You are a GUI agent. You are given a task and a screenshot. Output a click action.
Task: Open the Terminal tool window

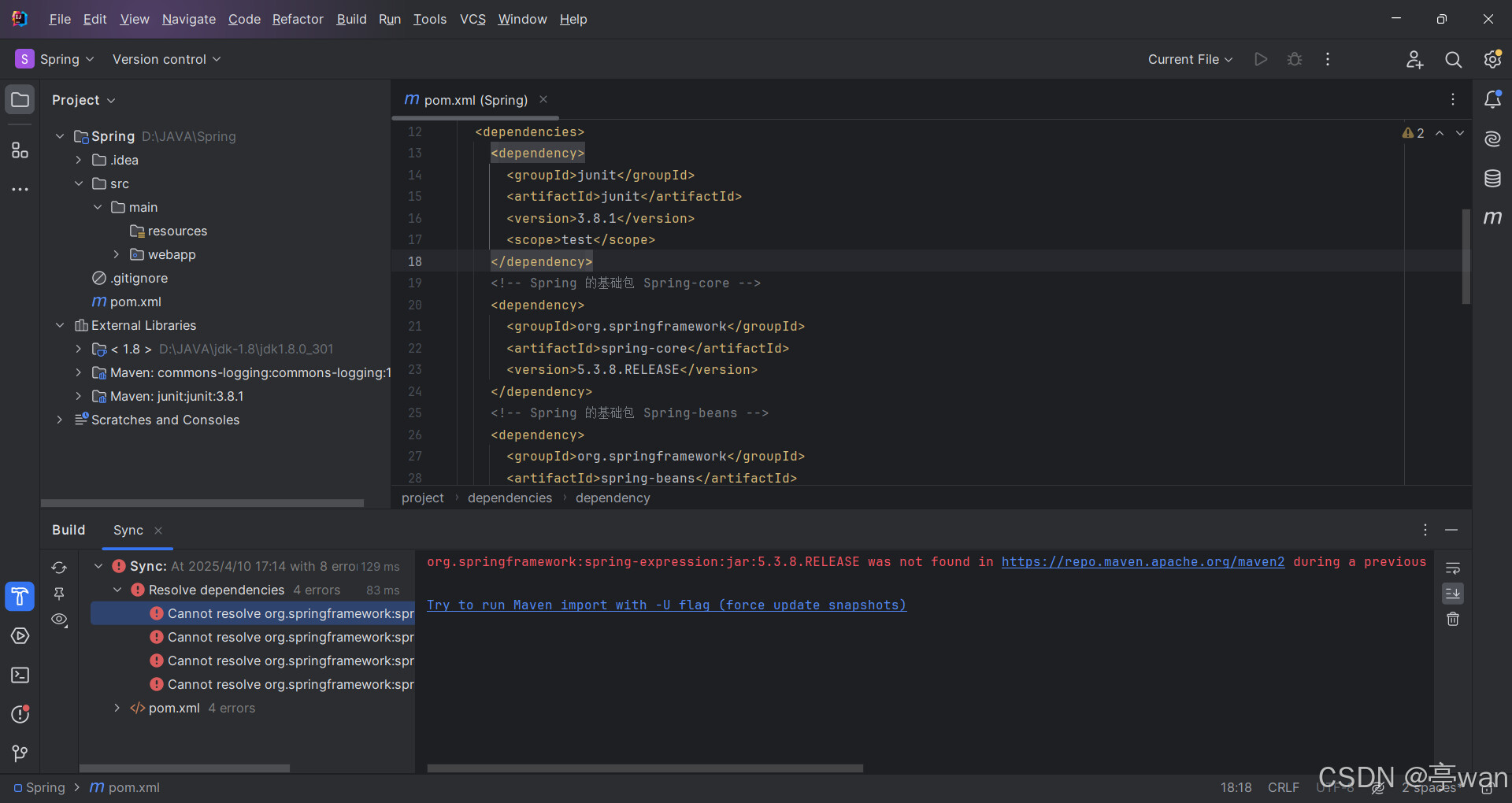coord(20,675)
